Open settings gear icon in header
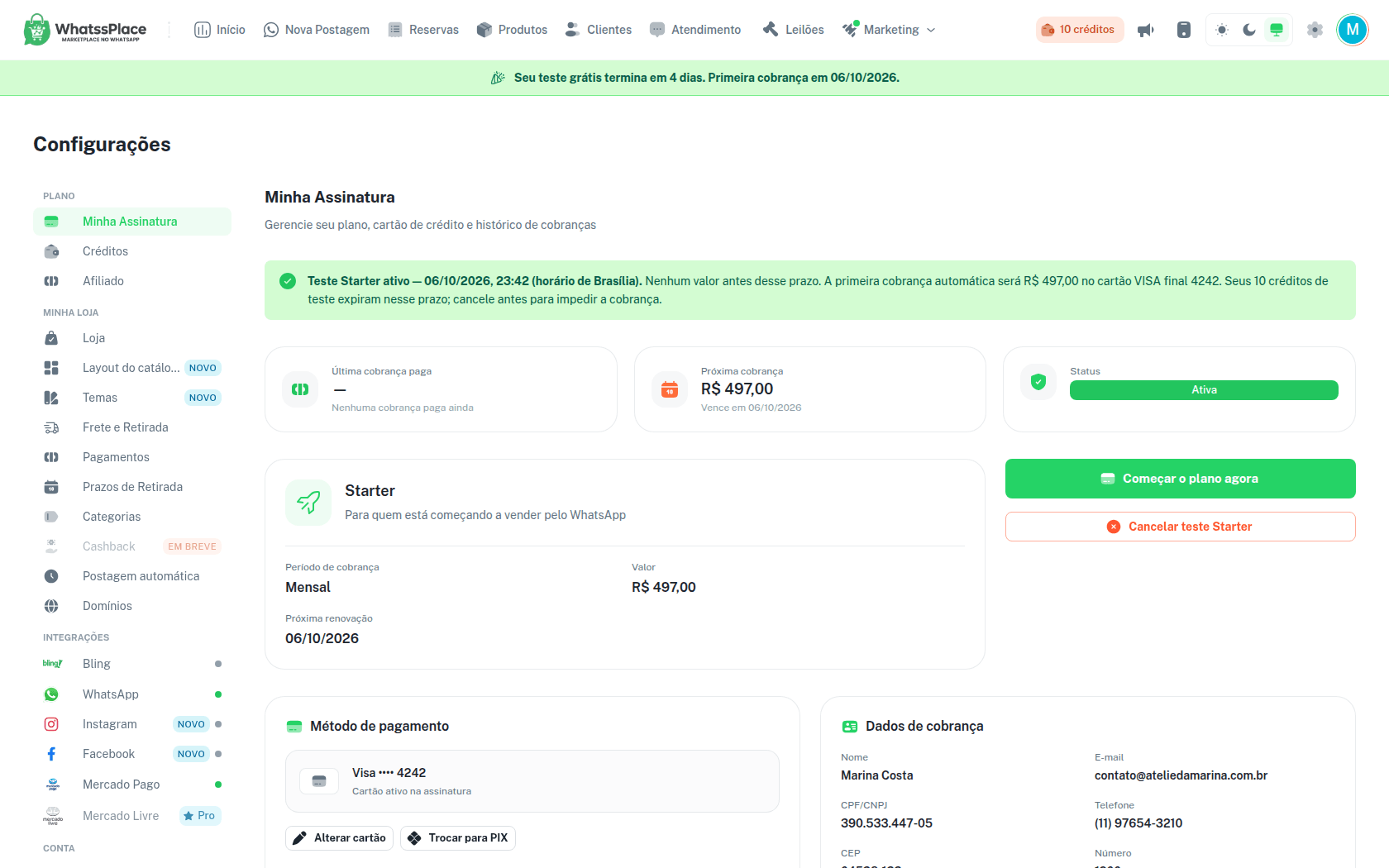1389x868 pixels. (1315, 30)
